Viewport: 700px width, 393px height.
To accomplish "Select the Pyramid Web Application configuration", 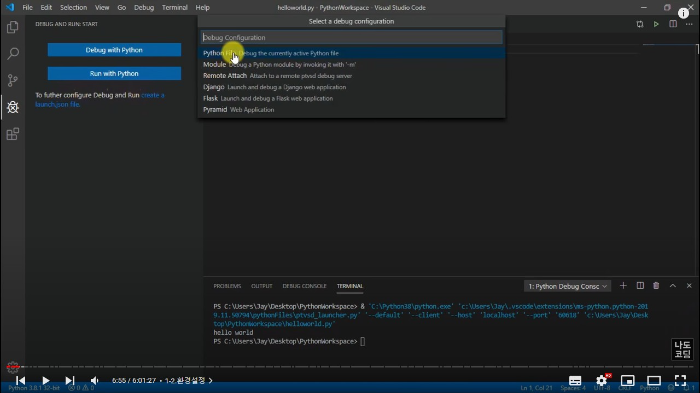I will (x=352, y=109).
